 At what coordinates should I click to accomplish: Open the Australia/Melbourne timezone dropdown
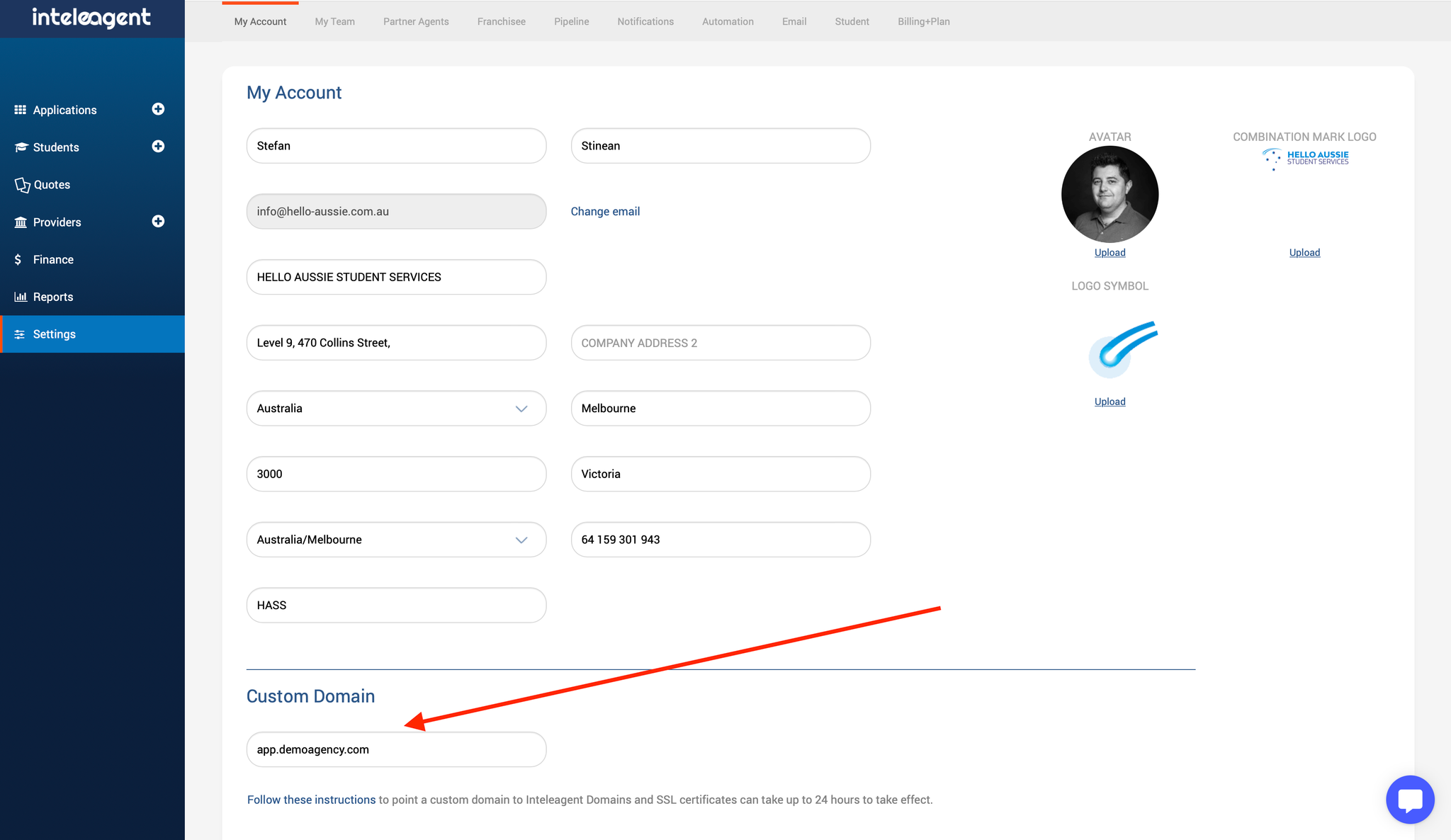521,540
